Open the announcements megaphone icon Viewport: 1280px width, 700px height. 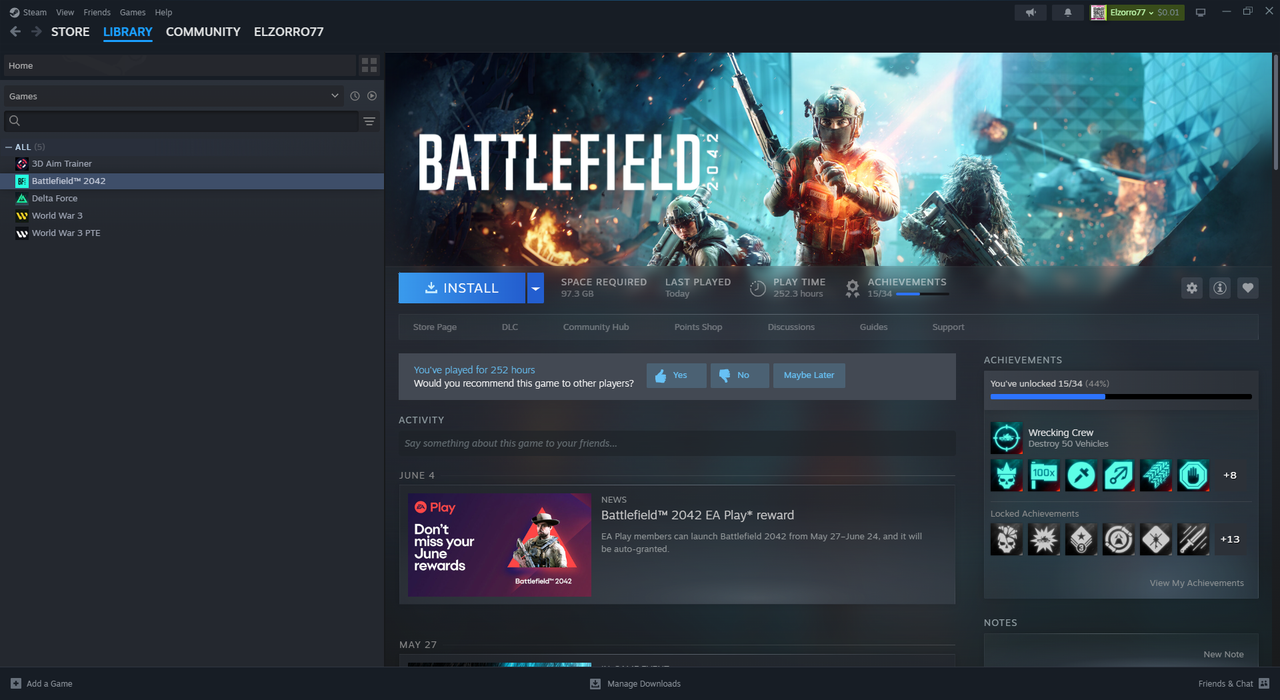point(1030,12)
